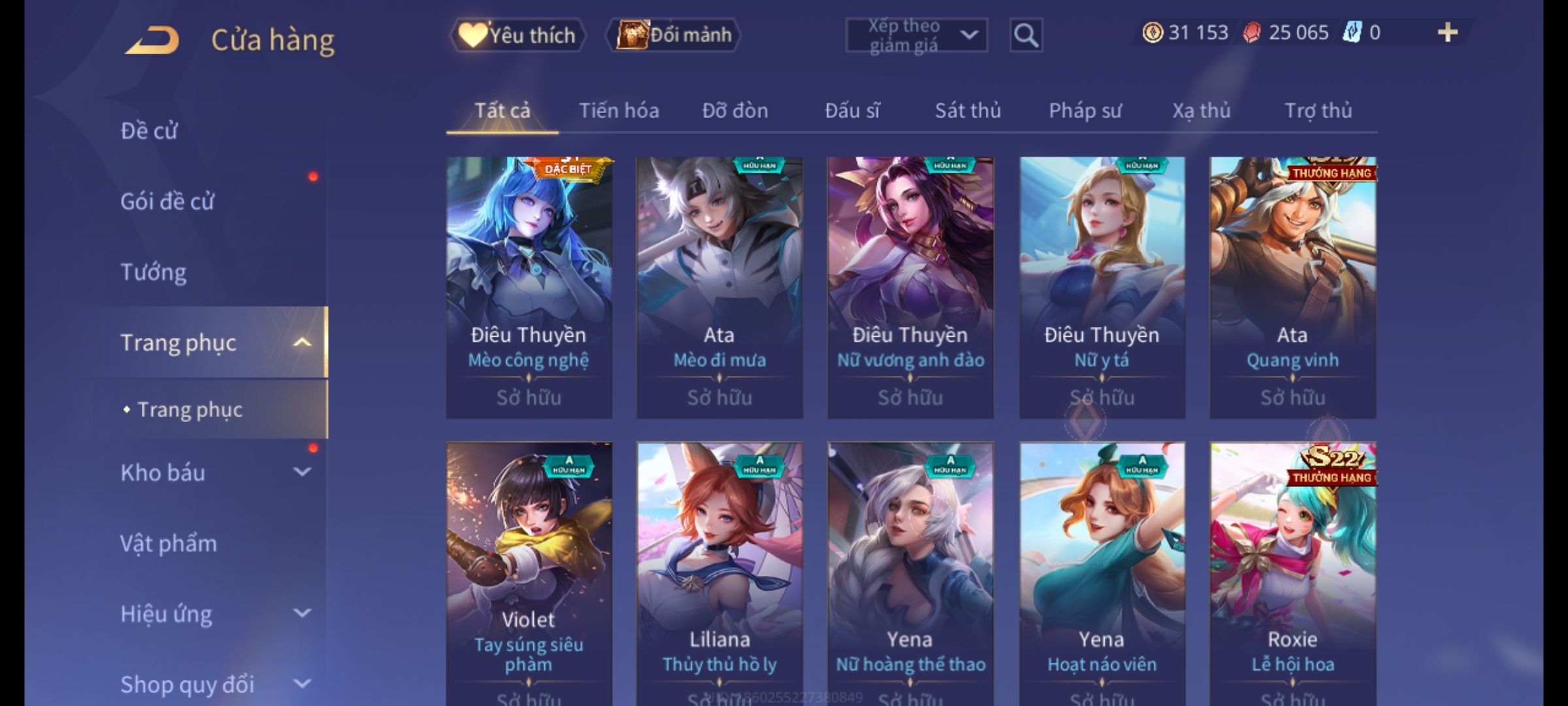Open Gói đề cử in sidebar
1568x706 pixels.
167,201
